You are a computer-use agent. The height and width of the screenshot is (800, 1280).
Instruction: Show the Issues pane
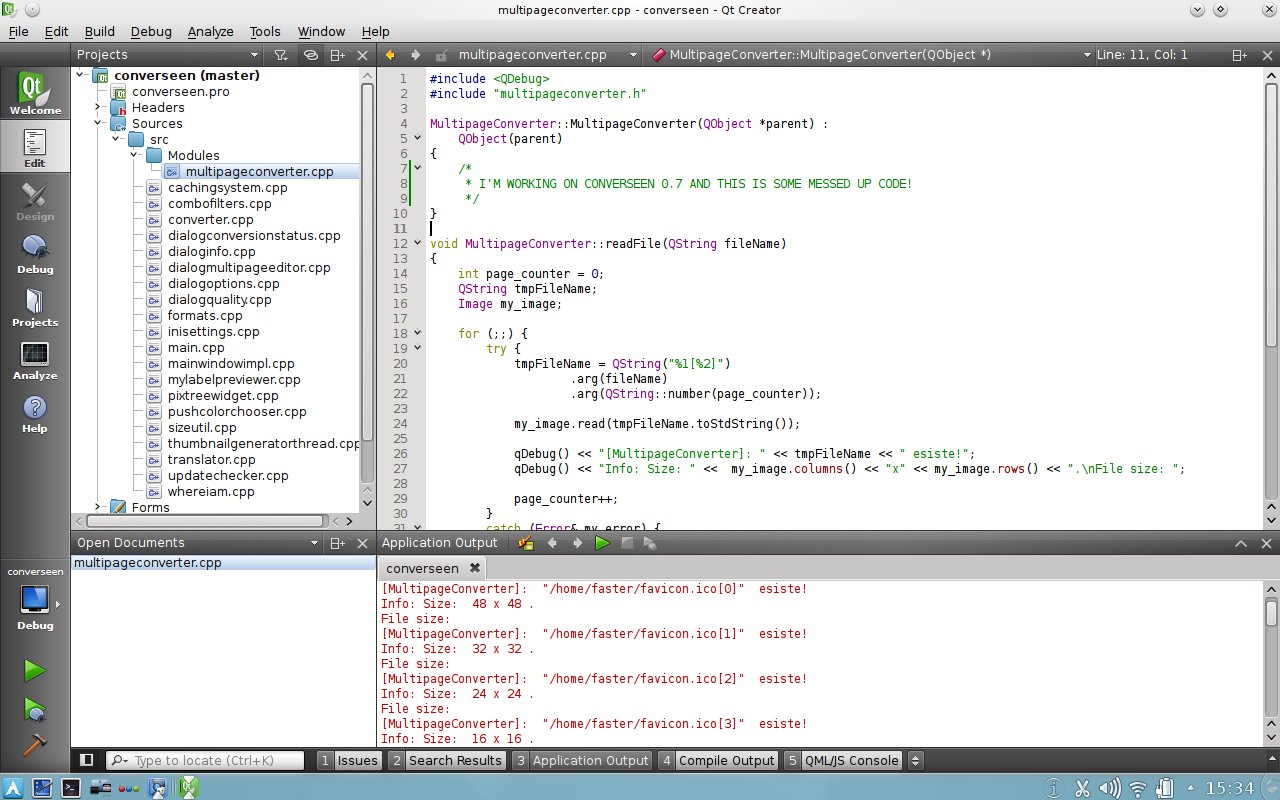tap(349, 760)
